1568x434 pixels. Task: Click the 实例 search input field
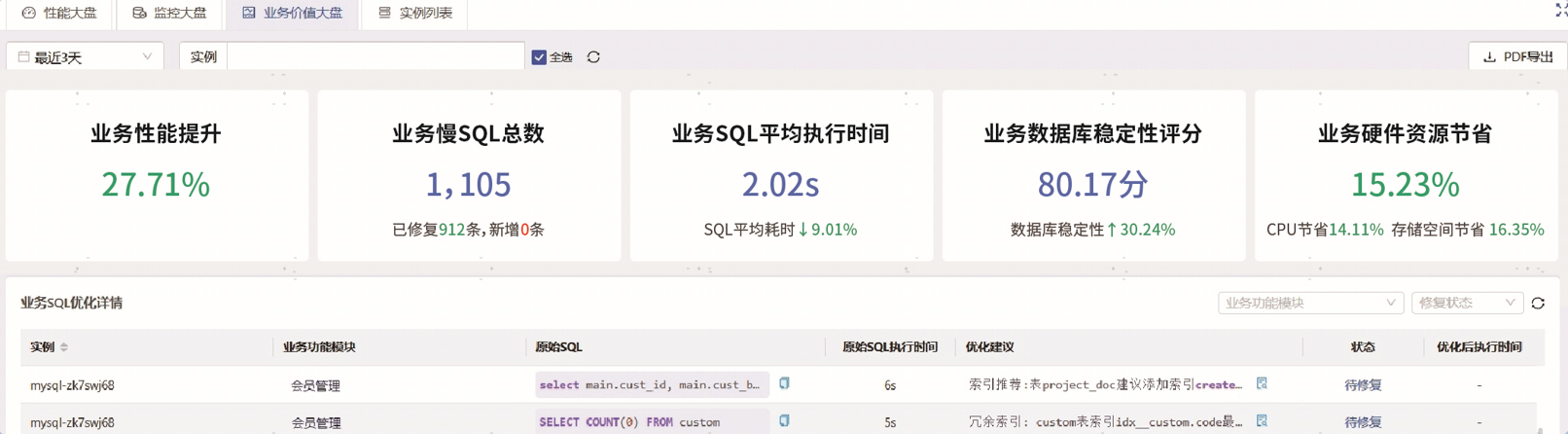(375, 57)
